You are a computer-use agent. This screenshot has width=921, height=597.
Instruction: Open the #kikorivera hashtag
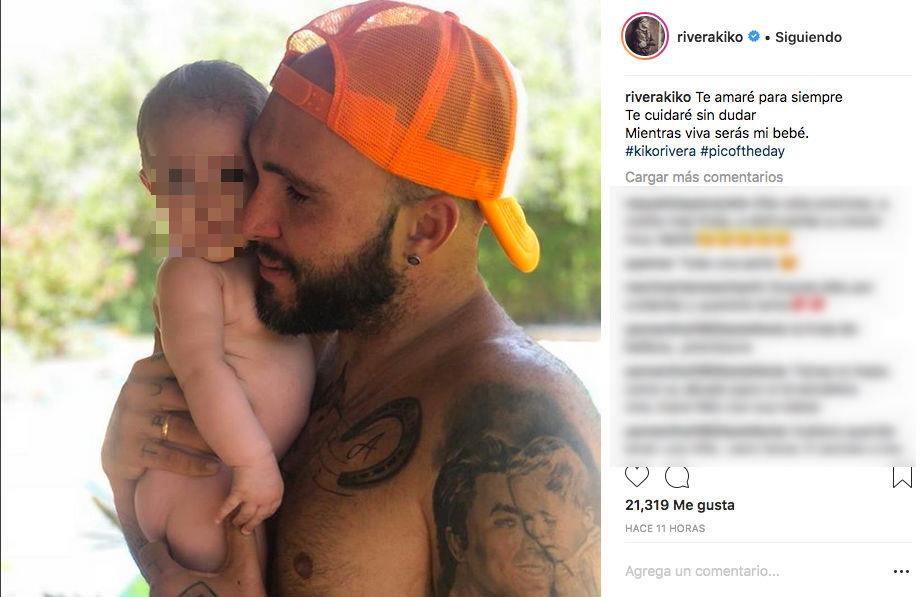click(x=660, y=151)
